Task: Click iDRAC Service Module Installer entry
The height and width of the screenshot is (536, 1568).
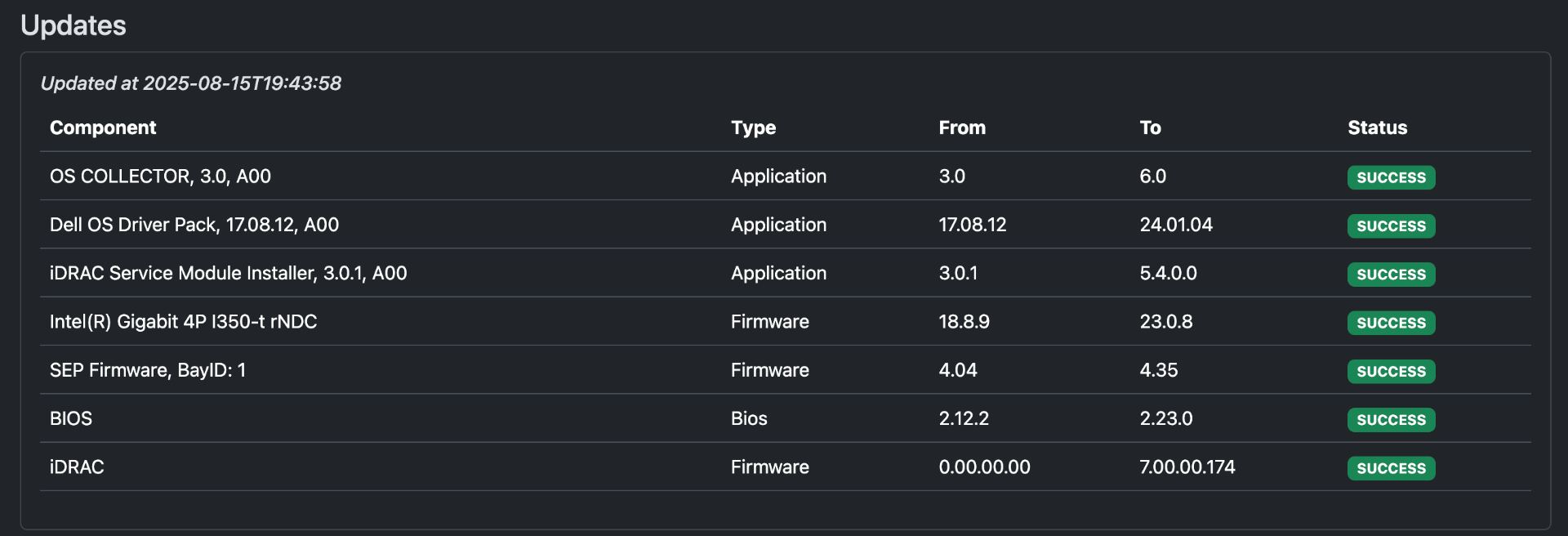Action: [x=228, y=273]
